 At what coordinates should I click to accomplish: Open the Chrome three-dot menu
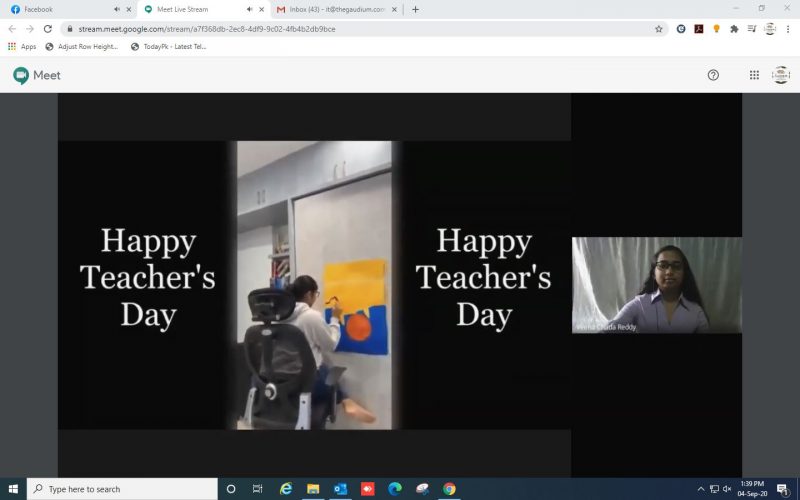click(788, 29)
